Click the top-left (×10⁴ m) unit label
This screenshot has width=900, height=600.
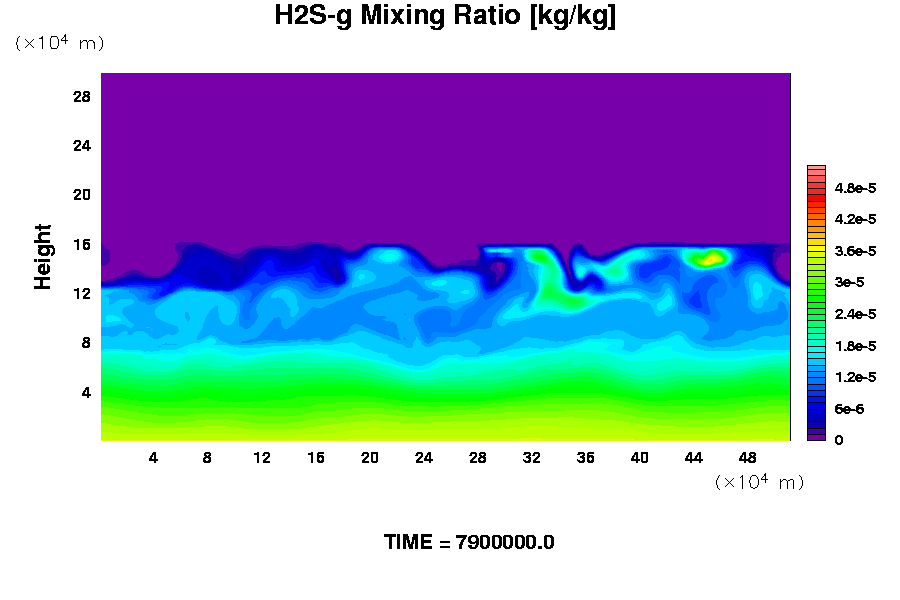point(59,43)
